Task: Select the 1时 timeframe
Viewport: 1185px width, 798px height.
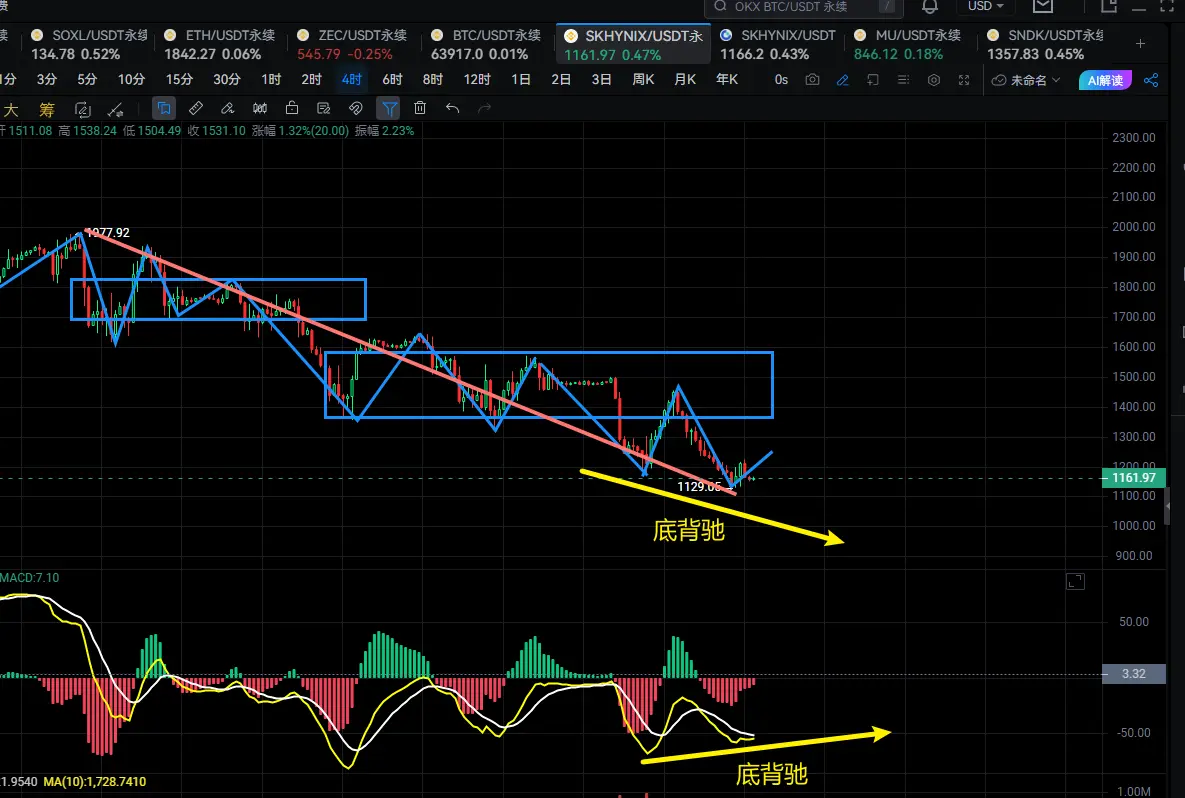Action: (271, 79)
